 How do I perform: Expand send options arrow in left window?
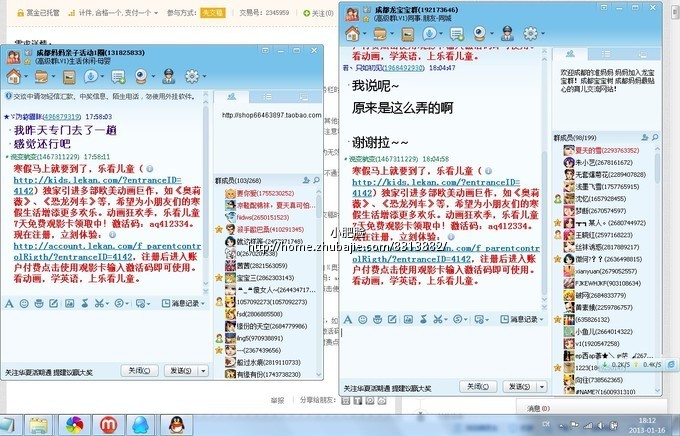(x=203, y=371)
